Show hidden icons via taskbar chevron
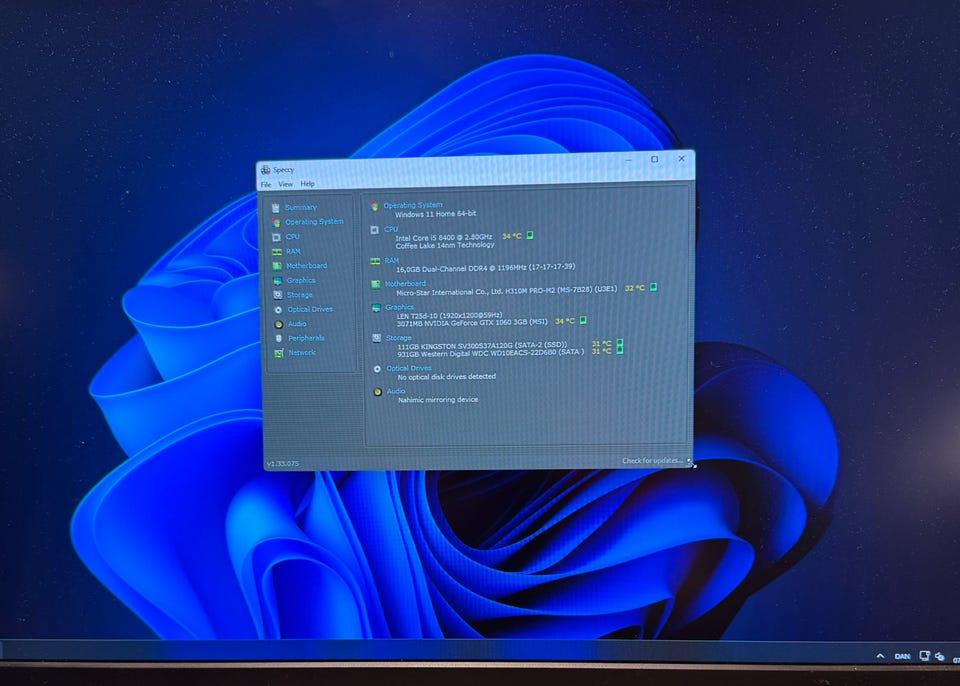The height and width of the screenshot is (686, 960). point(880,656)
